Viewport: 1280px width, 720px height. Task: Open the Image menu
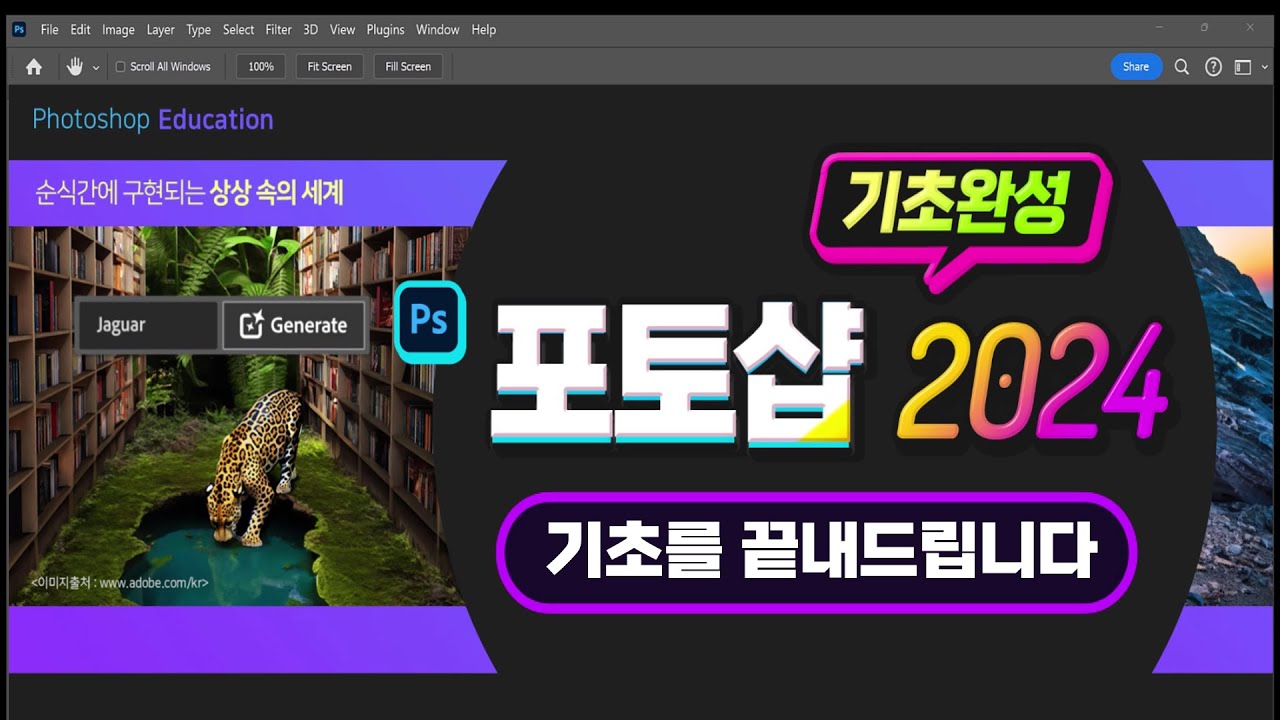tap(118, 30)
